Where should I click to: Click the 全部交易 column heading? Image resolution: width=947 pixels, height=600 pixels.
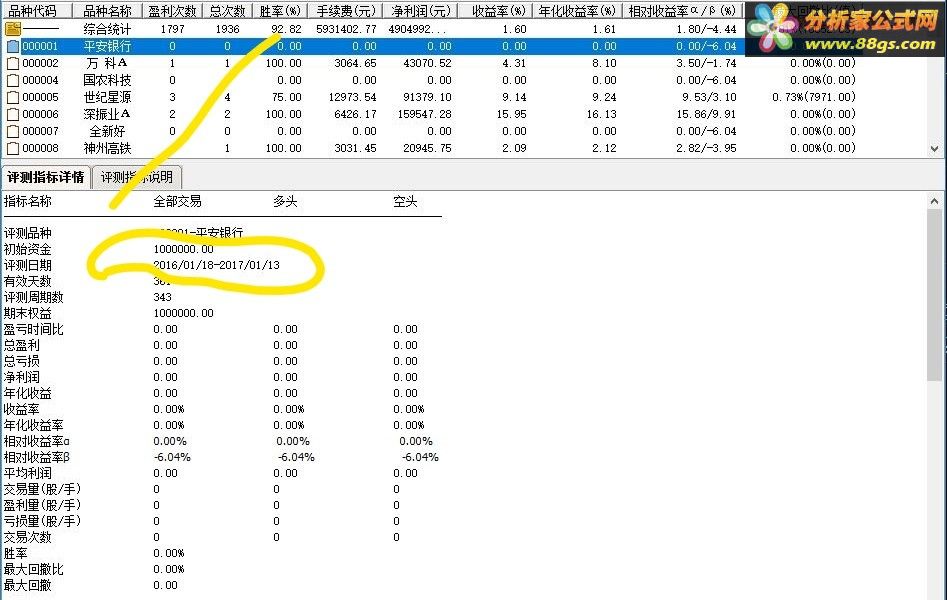tap(177, 201)
